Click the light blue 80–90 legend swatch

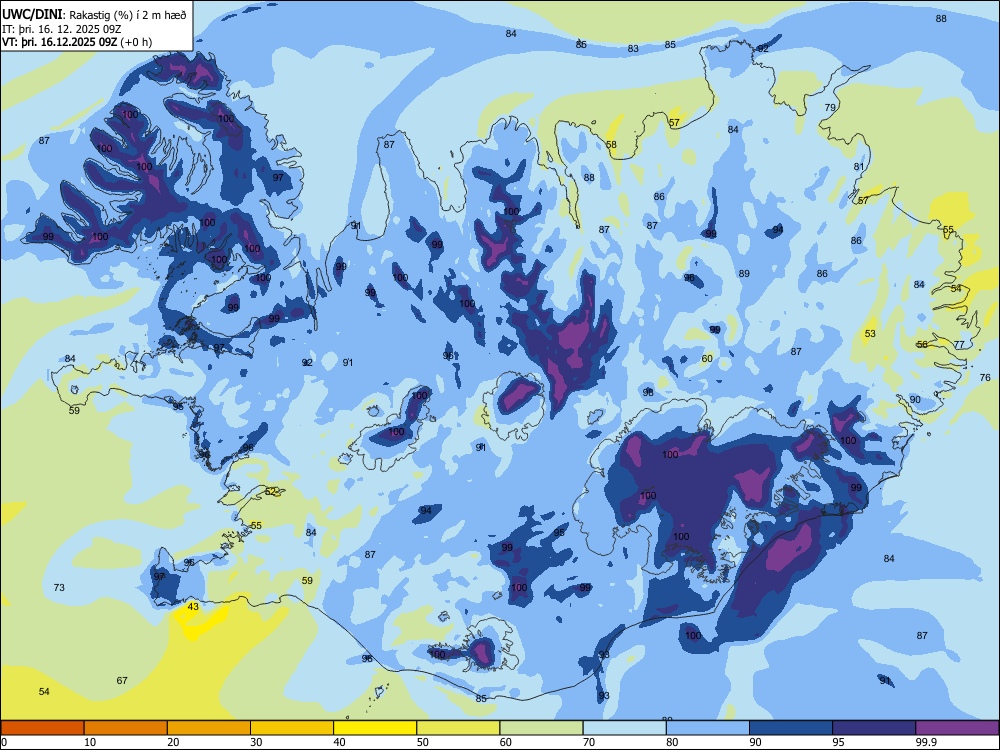(x=708, y=728)
